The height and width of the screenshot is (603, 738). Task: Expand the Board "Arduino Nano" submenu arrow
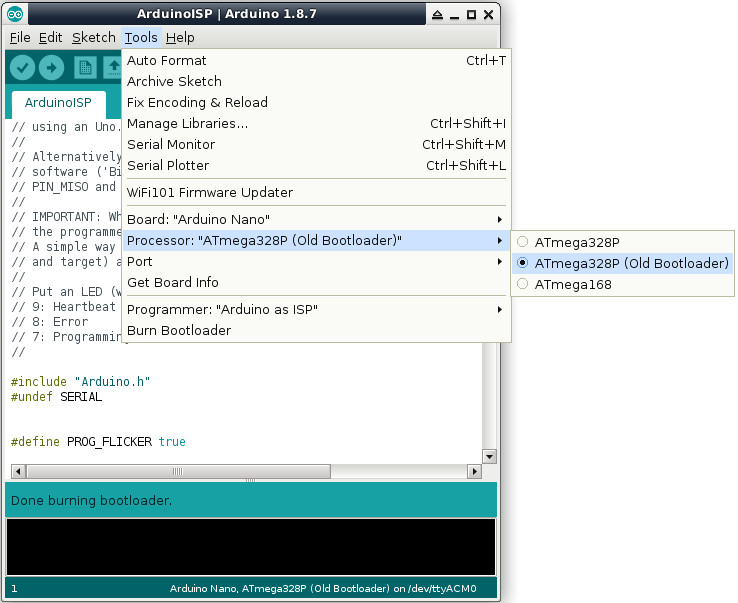pos(499,219)
